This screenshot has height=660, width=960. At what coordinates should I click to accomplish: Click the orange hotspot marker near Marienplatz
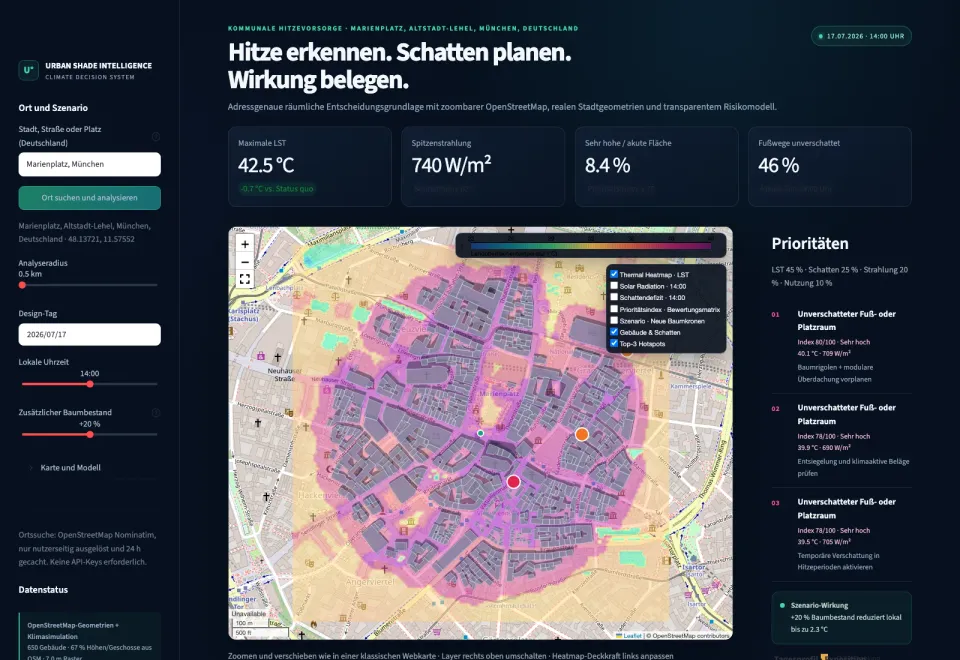coord(582,434)
